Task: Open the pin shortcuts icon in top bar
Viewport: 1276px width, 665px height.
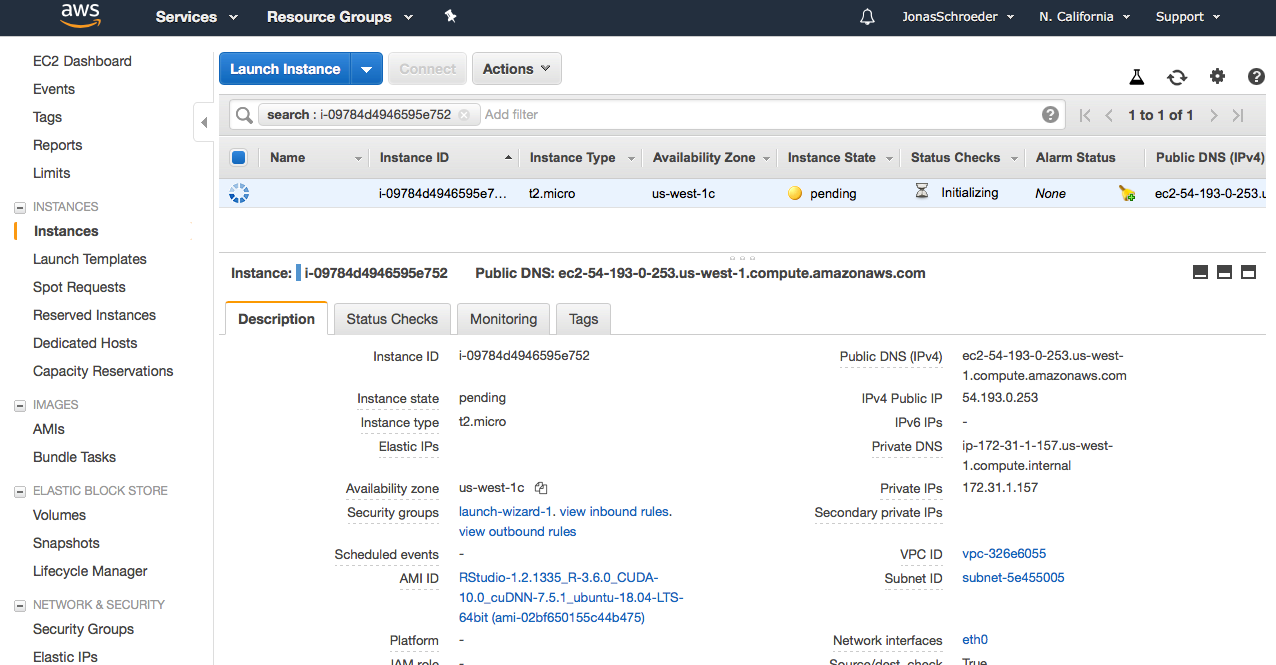Action: coord(450,17)
